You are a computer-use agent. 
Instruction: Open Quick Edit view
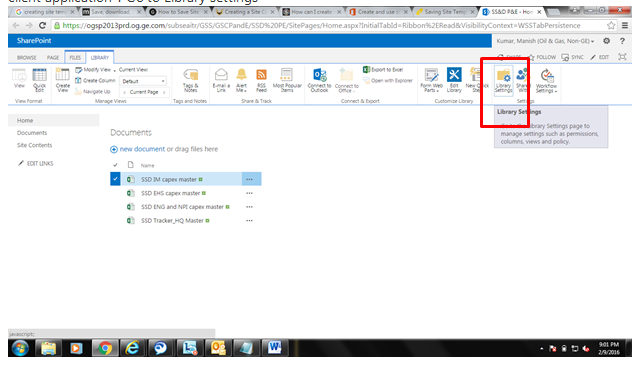[x=39, y=80]
